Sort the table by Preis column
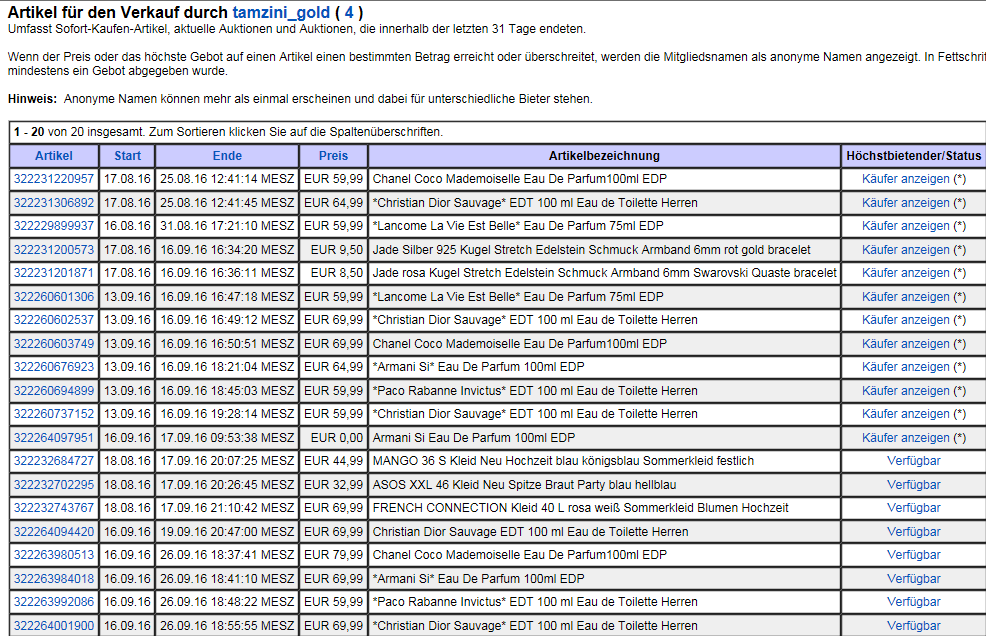This screenshot has width=986, height=636. pyautogui.click(x=333, y=156)
